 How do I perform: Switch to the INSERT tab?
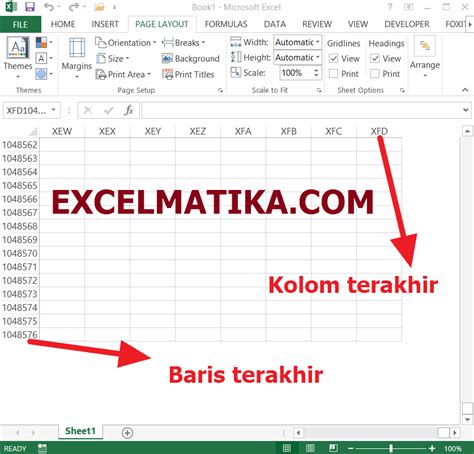point(105,24)
